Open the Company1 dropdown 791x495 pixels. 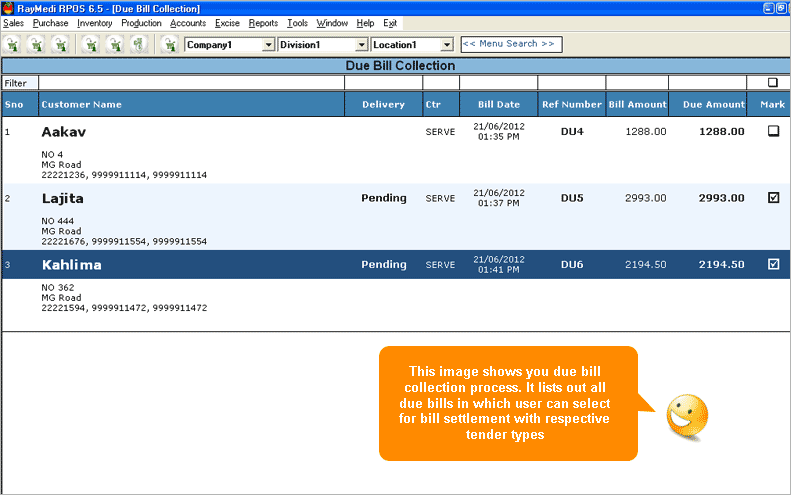268,45
